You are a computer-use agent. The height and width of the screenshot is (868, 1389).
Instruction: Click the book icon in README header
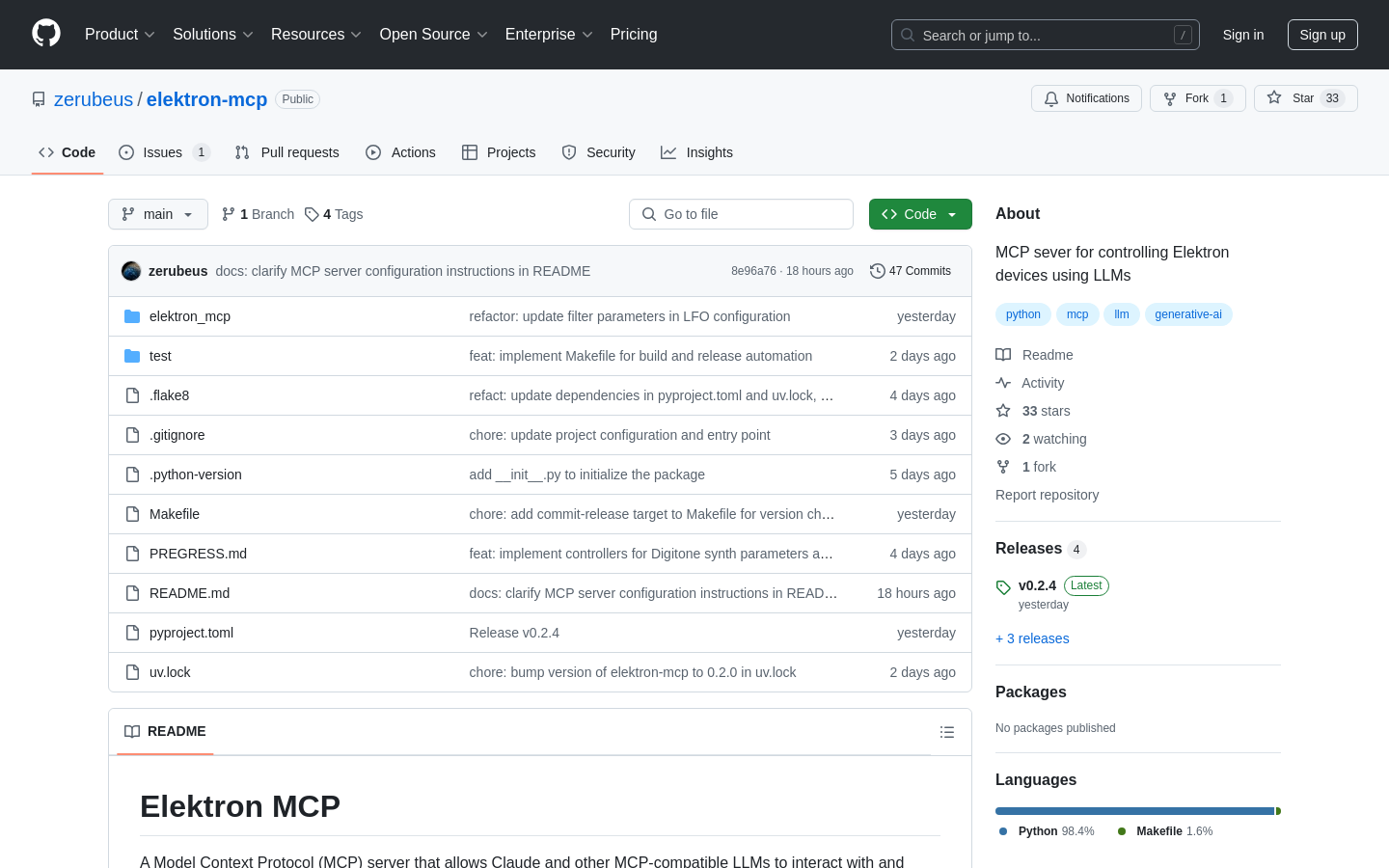pos(132,731)
